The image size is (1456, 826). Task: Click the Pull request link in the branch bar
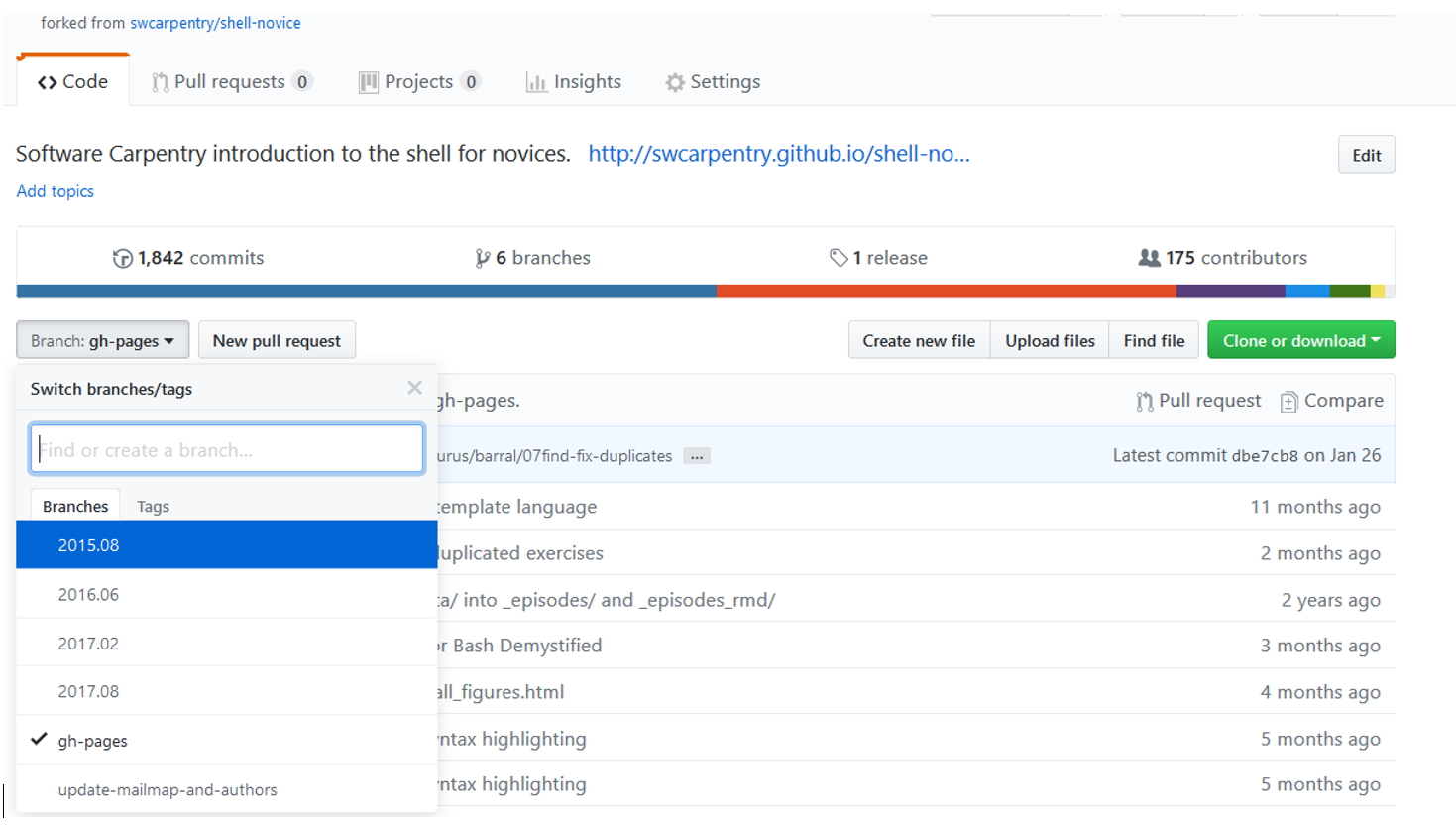[1198, 401]
